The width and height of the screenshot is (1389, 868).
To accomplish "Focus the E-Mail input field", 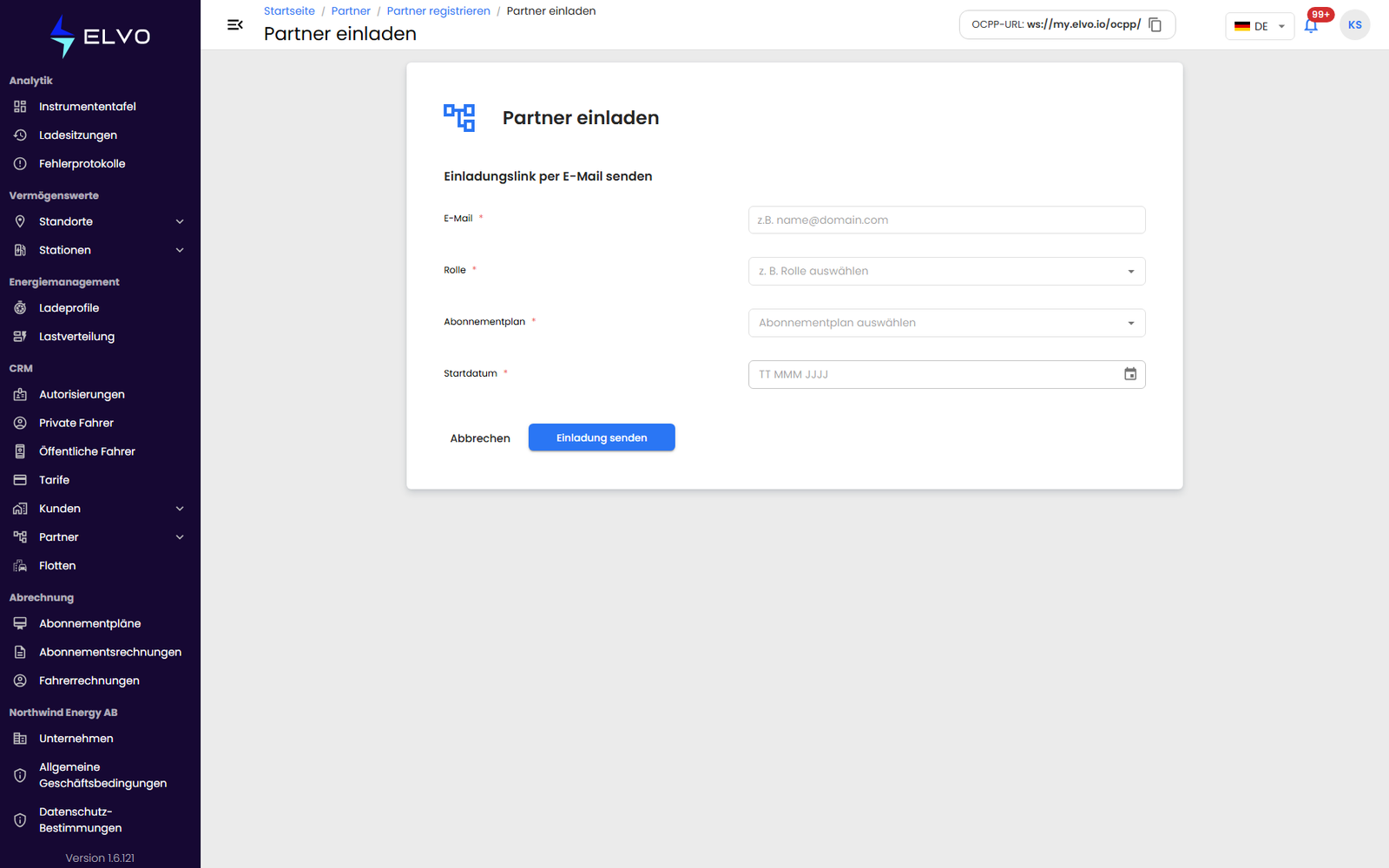I will point(946,220).
